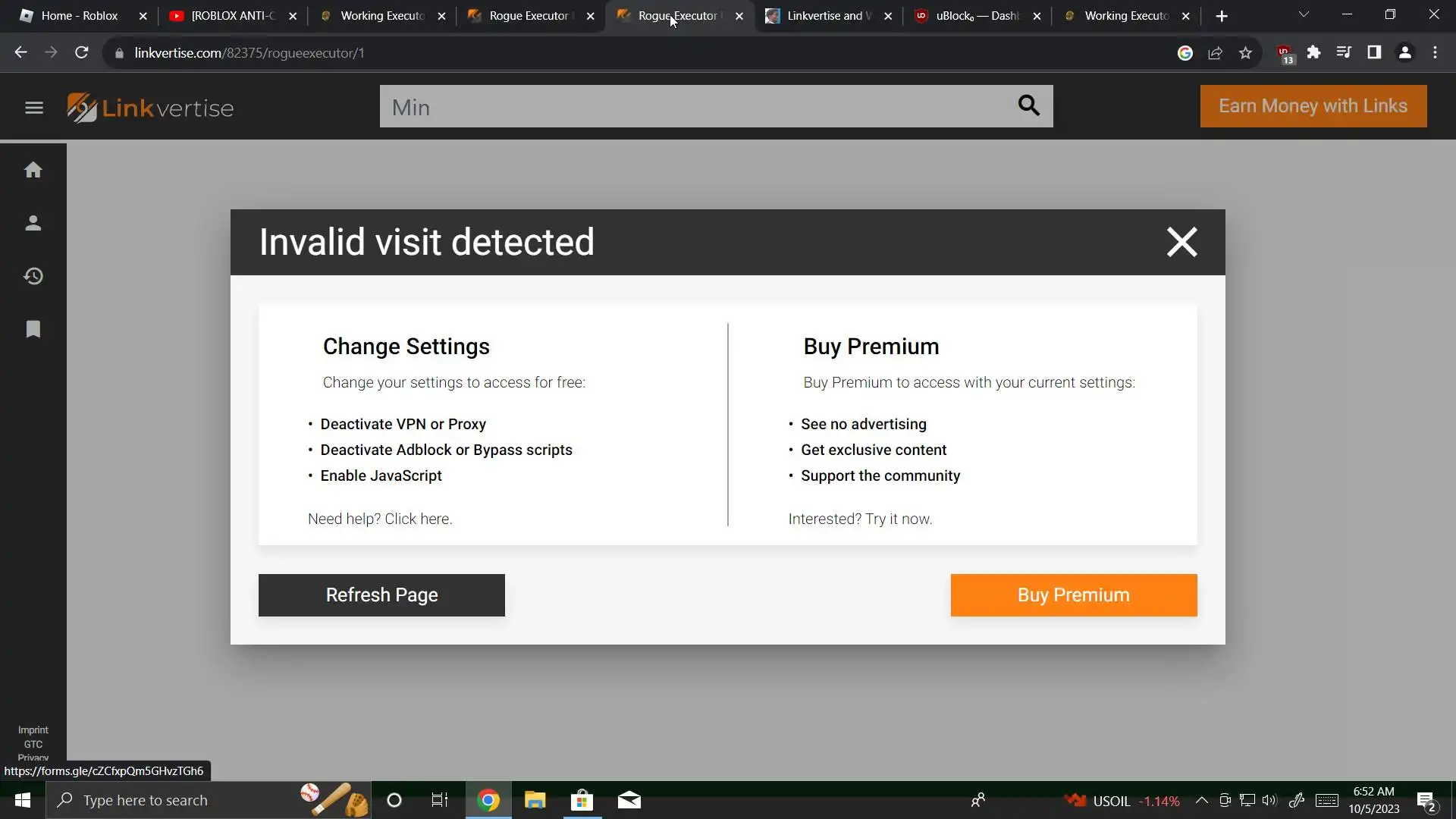Image resolution: width=1456 pixels, height=819 pixels.
Task: Click the sidebar Home icon
Action: (33, 170)
